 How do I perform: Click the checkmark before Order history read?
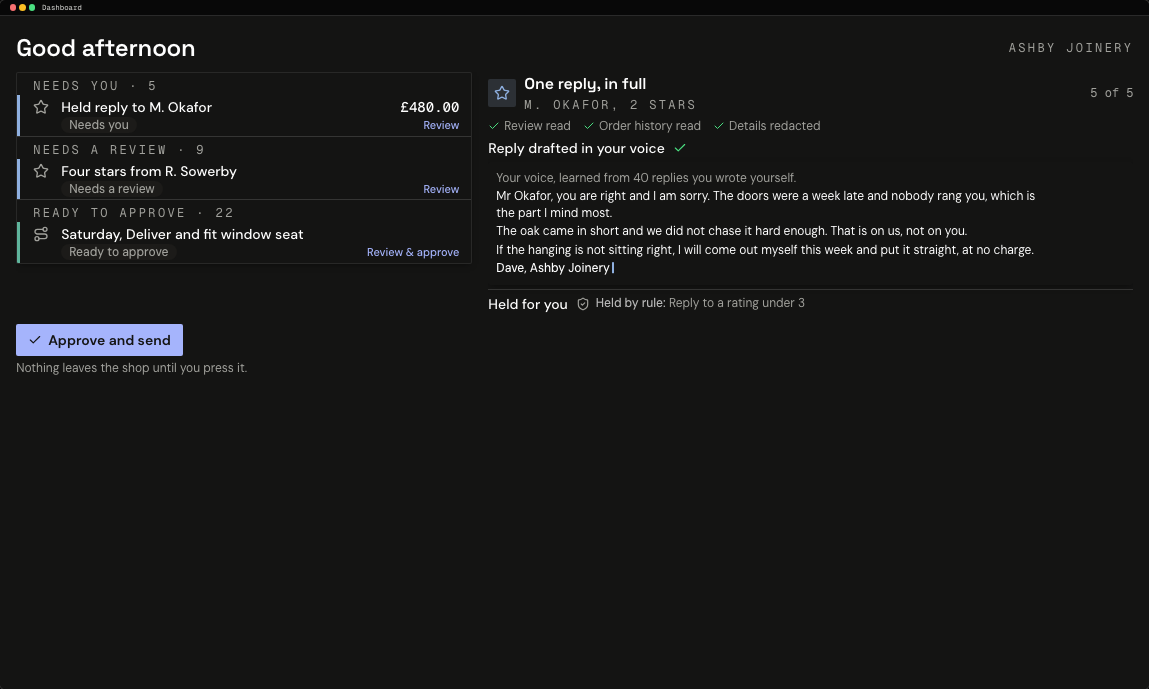(588, 126)
